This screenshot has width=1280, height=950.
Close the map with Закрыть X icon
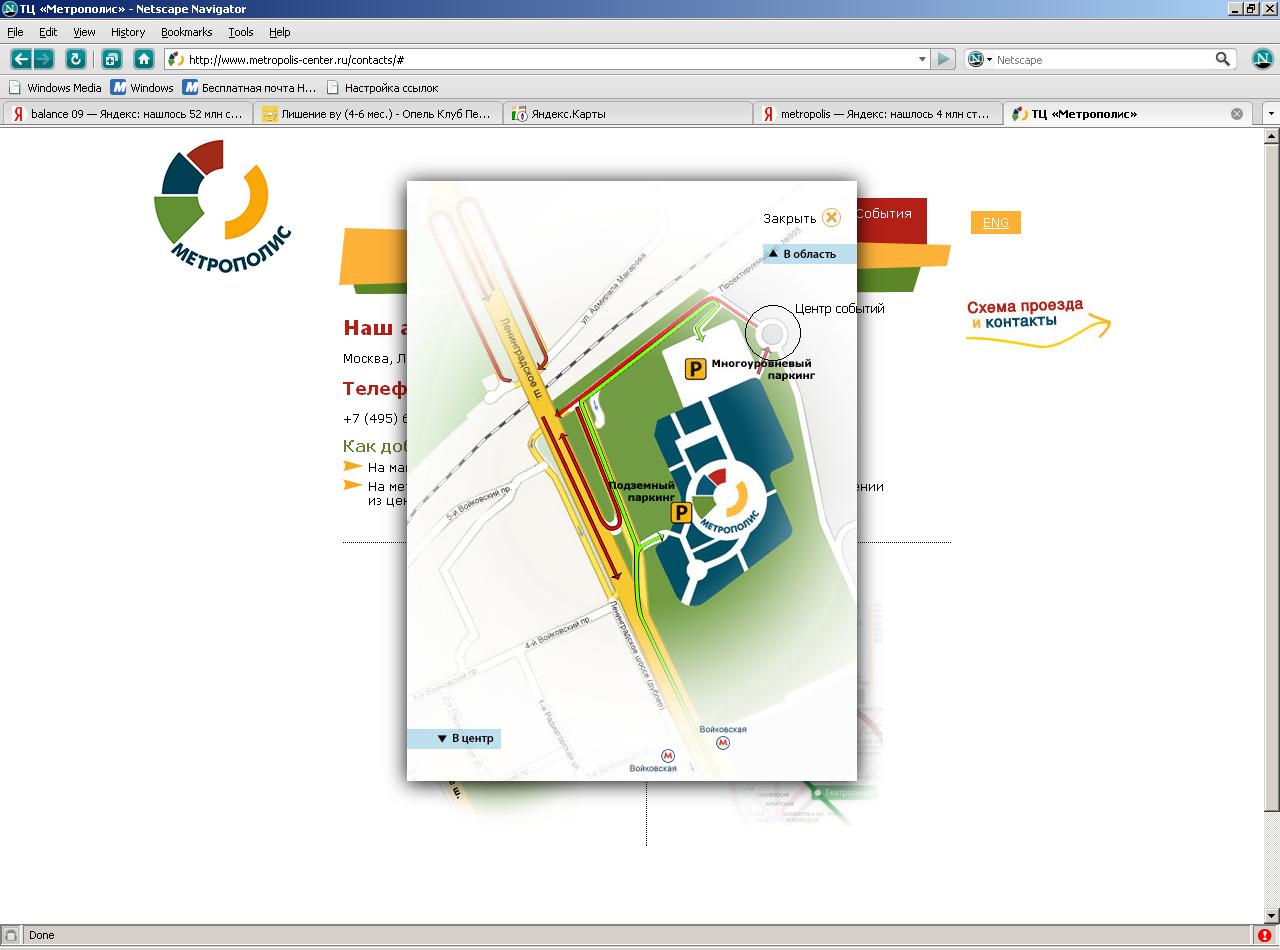[x=831, y=218]
